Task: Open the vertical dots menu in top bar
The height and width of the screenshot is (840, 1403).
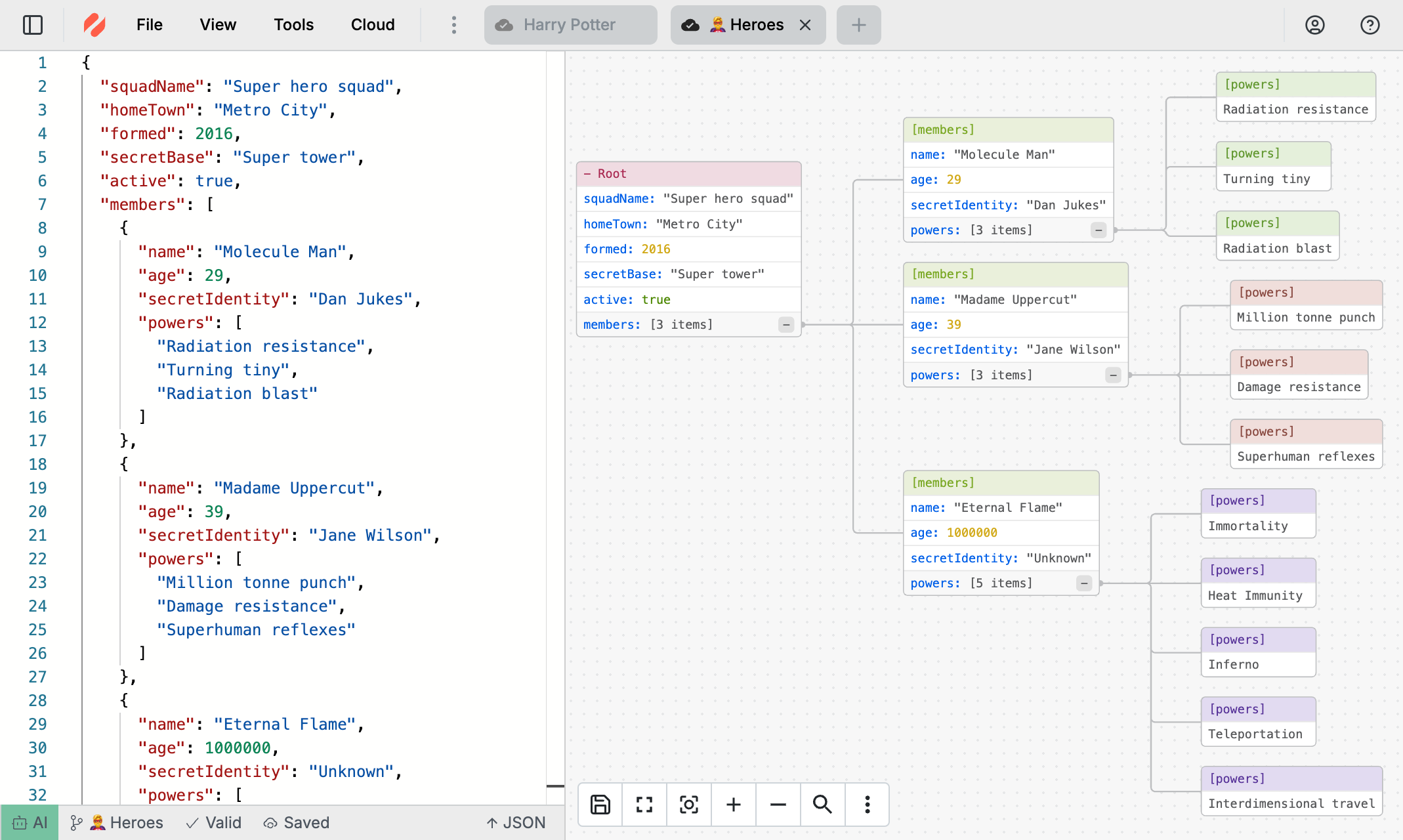Action: [x=453, y=25]
